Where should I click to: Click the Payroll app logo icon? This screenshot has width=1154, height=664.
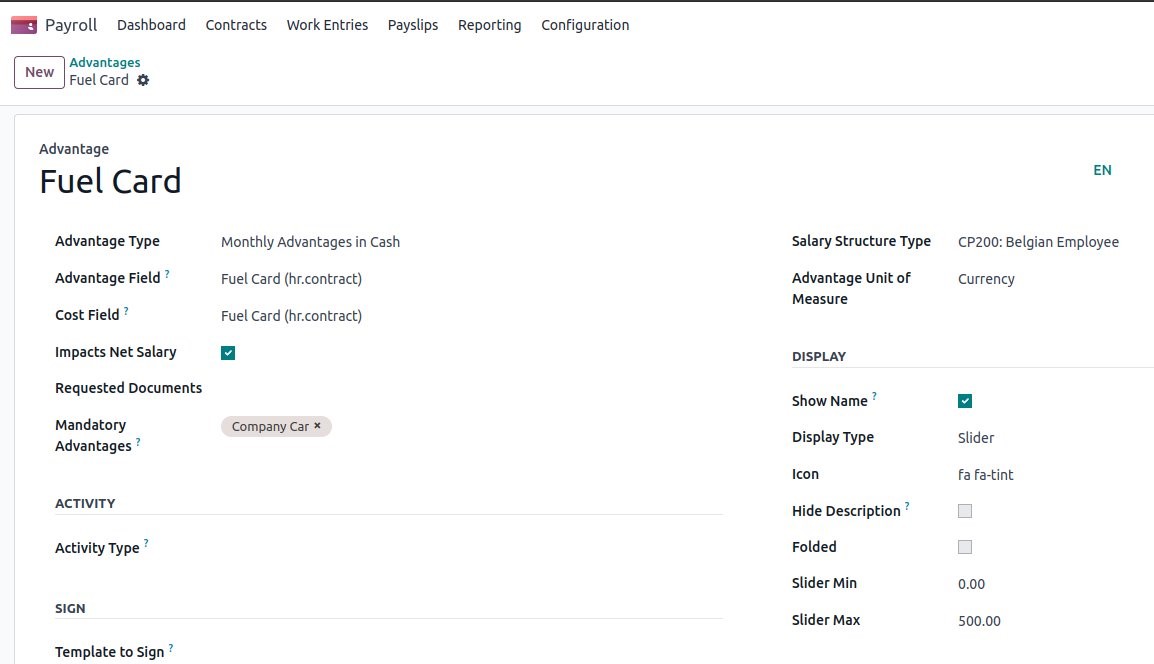click(x=21, y=24)
